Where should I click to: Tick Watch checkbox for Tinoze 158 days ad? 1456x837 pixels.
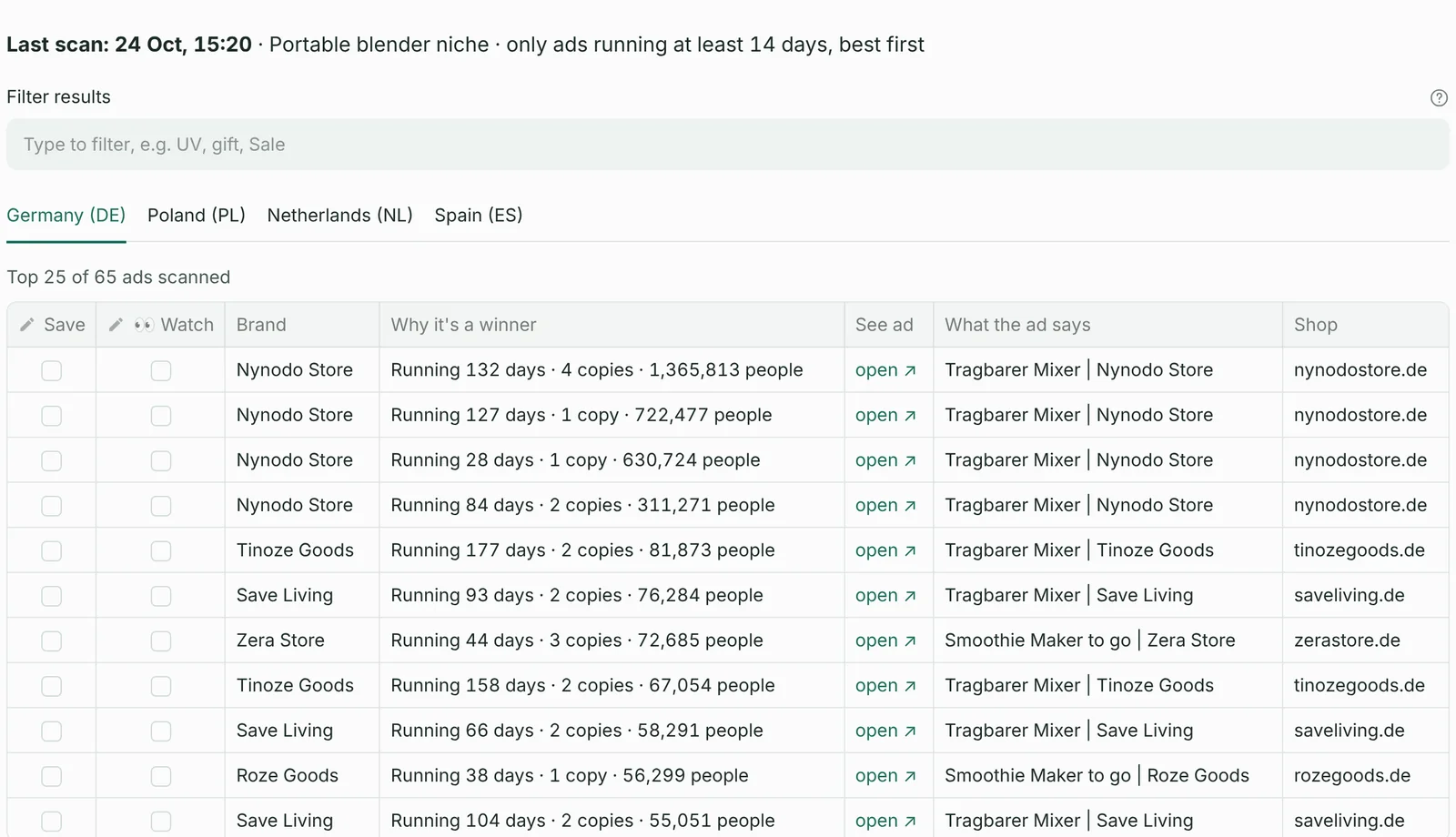click(161, 686)
